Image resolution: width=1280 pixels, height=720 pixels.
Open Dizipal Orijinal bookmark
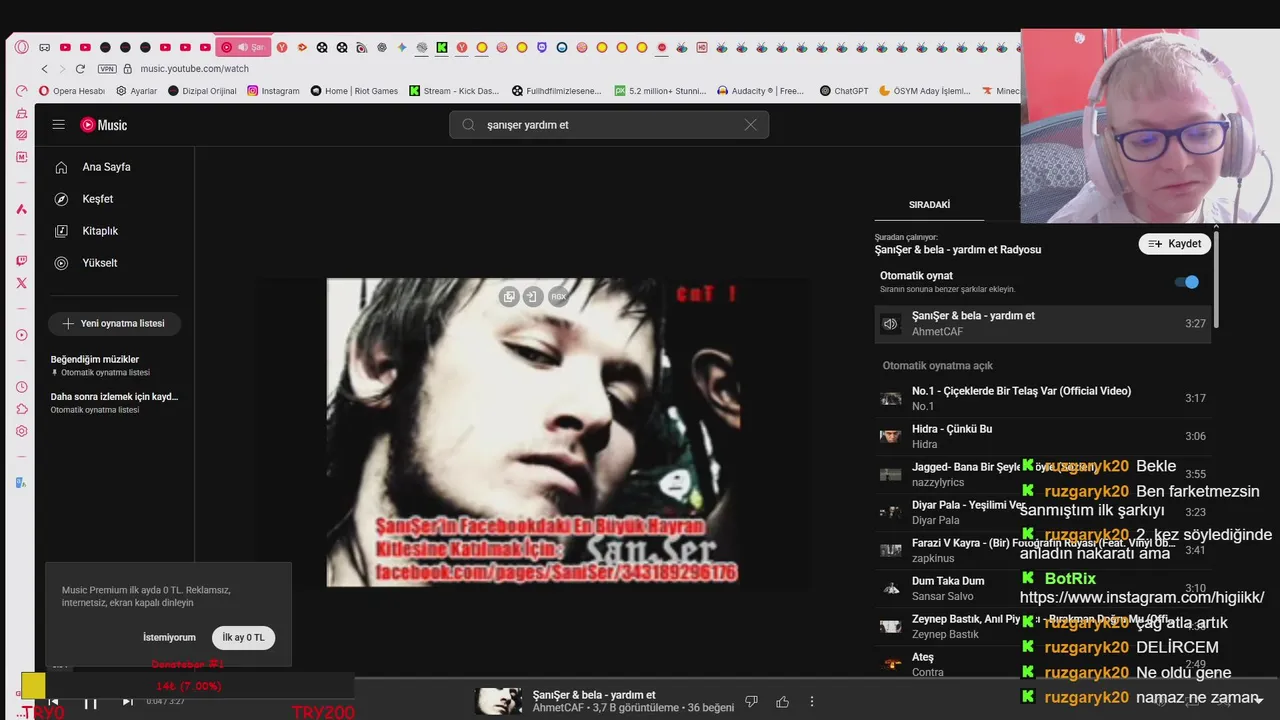203,91
